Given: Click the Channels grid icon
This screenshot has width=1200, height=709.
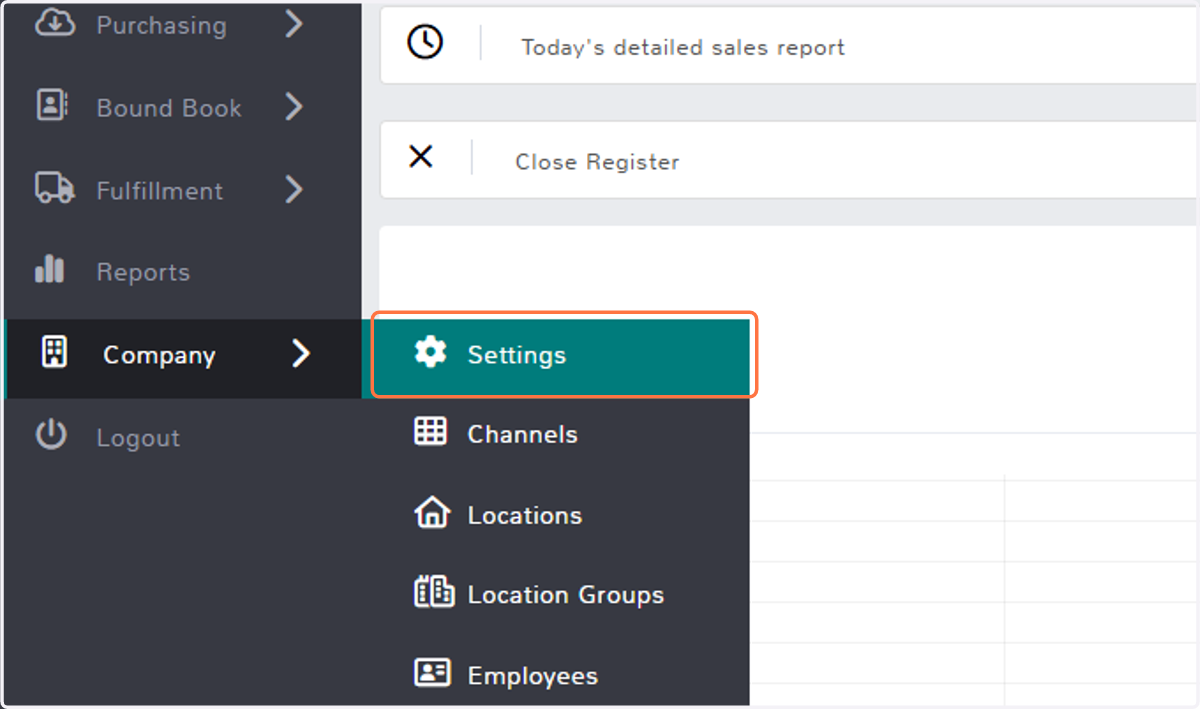Looking at the screenshot, I should (x=431, y=432).
